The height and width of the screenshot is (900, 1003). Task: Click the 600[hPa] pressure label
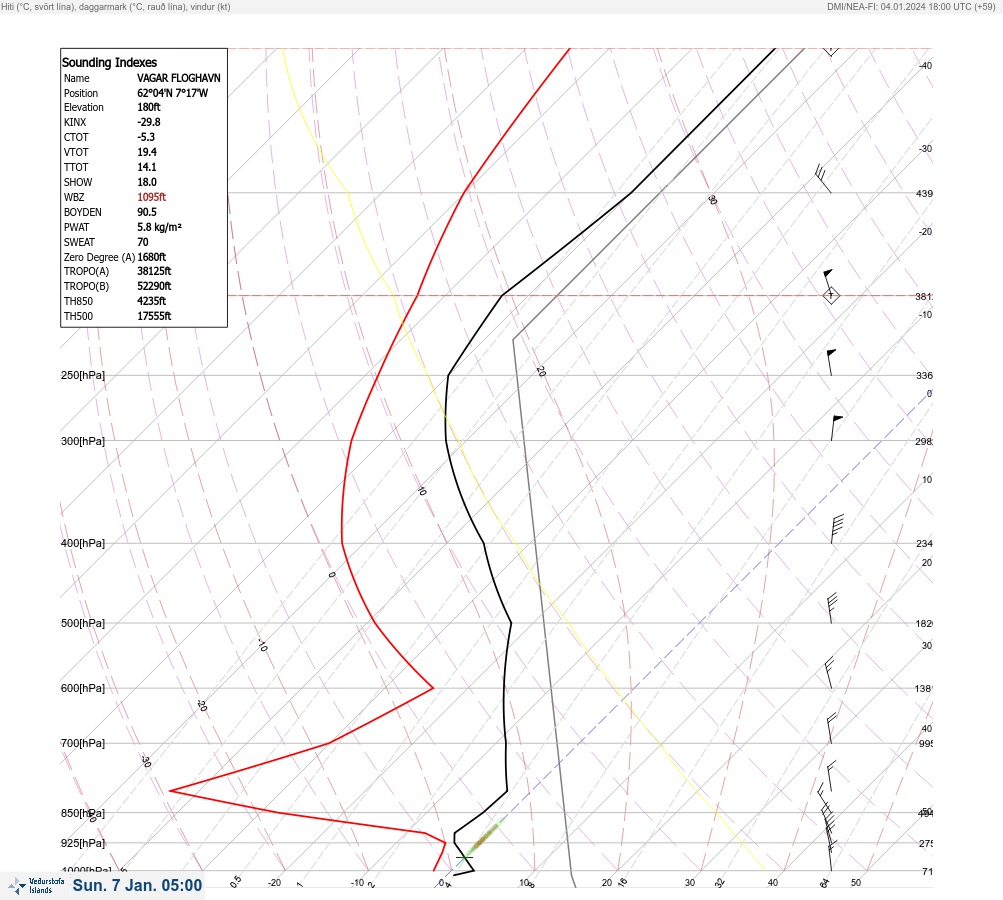tap(83, 688)
